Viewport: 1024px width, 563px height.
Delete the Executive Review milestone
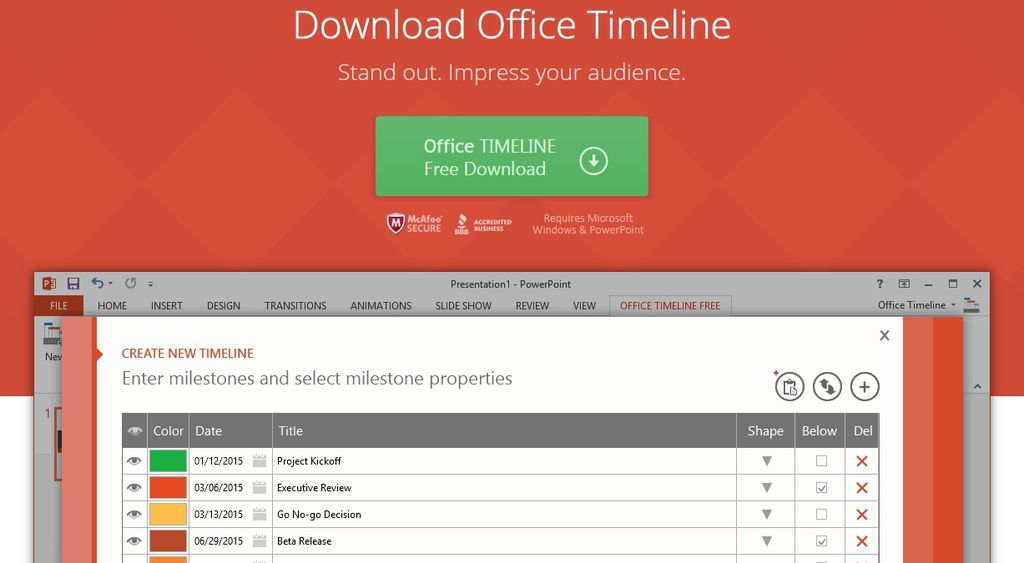(x=862, y=488)
